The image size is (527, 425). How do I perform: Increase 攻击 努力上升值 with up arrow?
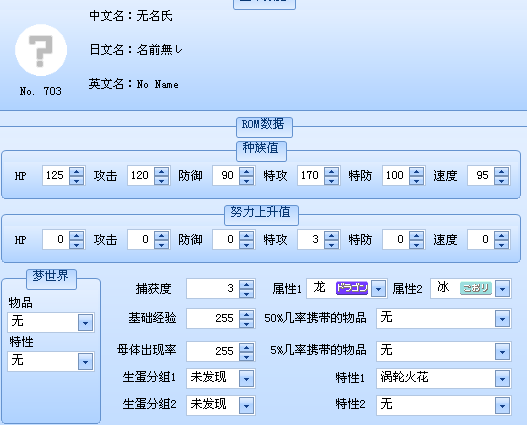pos(162,235)
